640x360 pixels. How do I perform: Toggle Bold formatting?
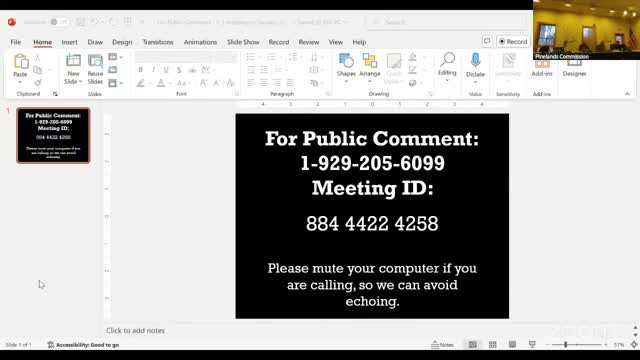coord(140,70)
